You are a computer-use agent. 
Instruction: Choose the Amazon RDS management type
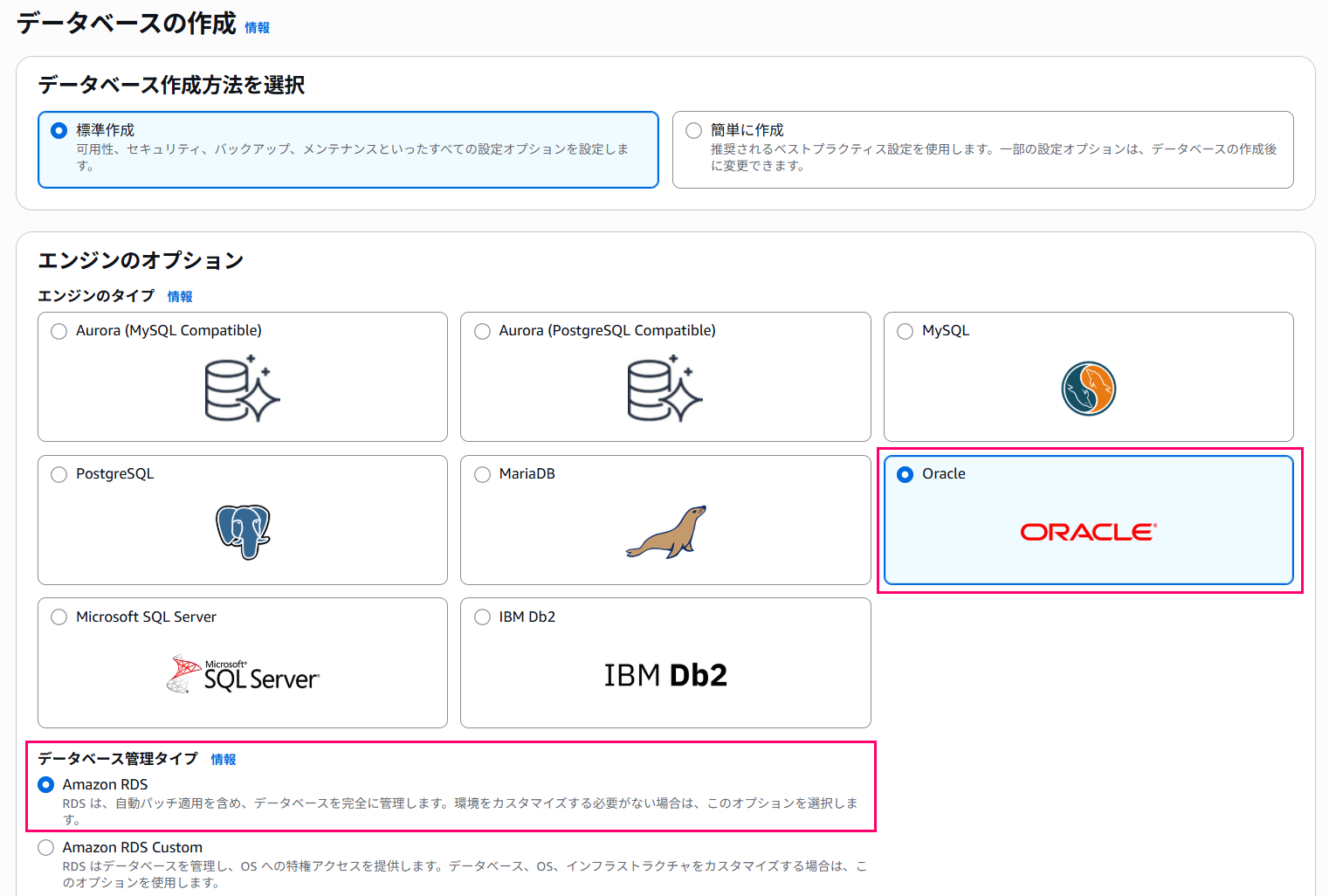45,785
